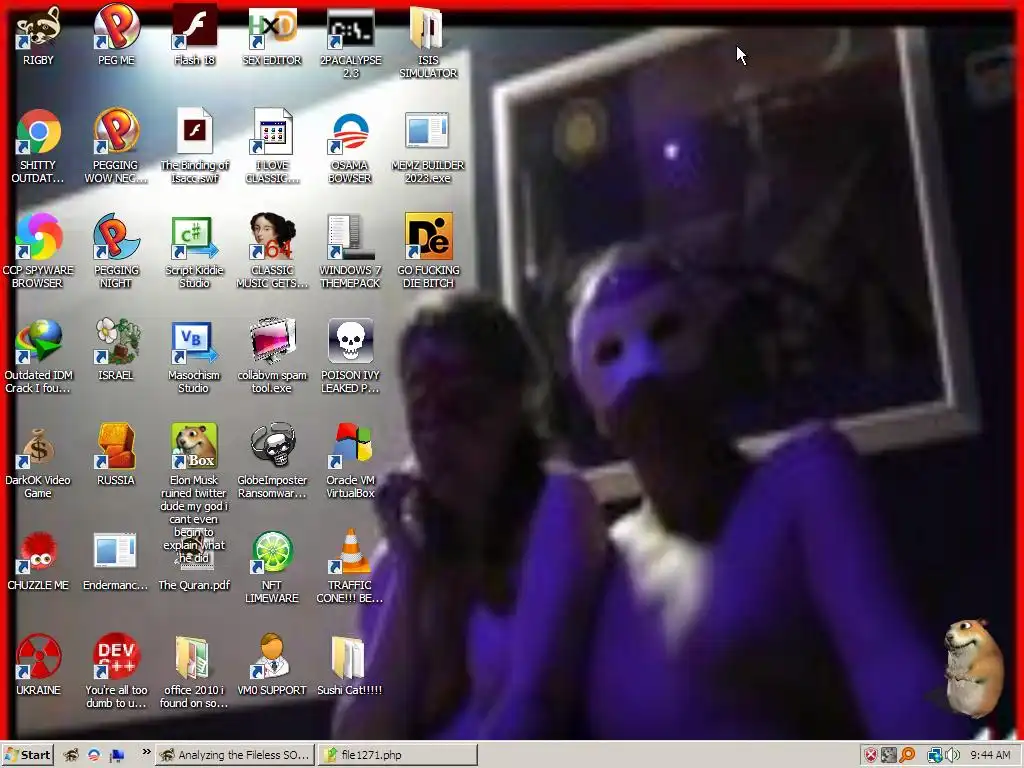Click the red security shield tray icon
The width and height of the screenshot is (1024, 768).
click(x=871, y=756)
